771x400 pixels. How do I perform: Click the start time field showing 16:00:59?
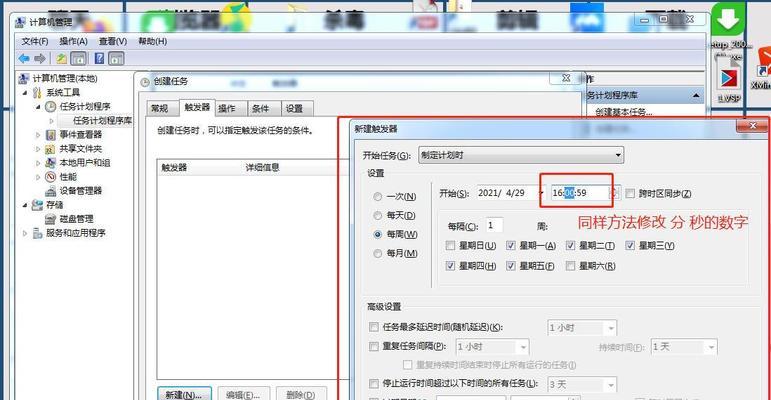click(579, 193)
